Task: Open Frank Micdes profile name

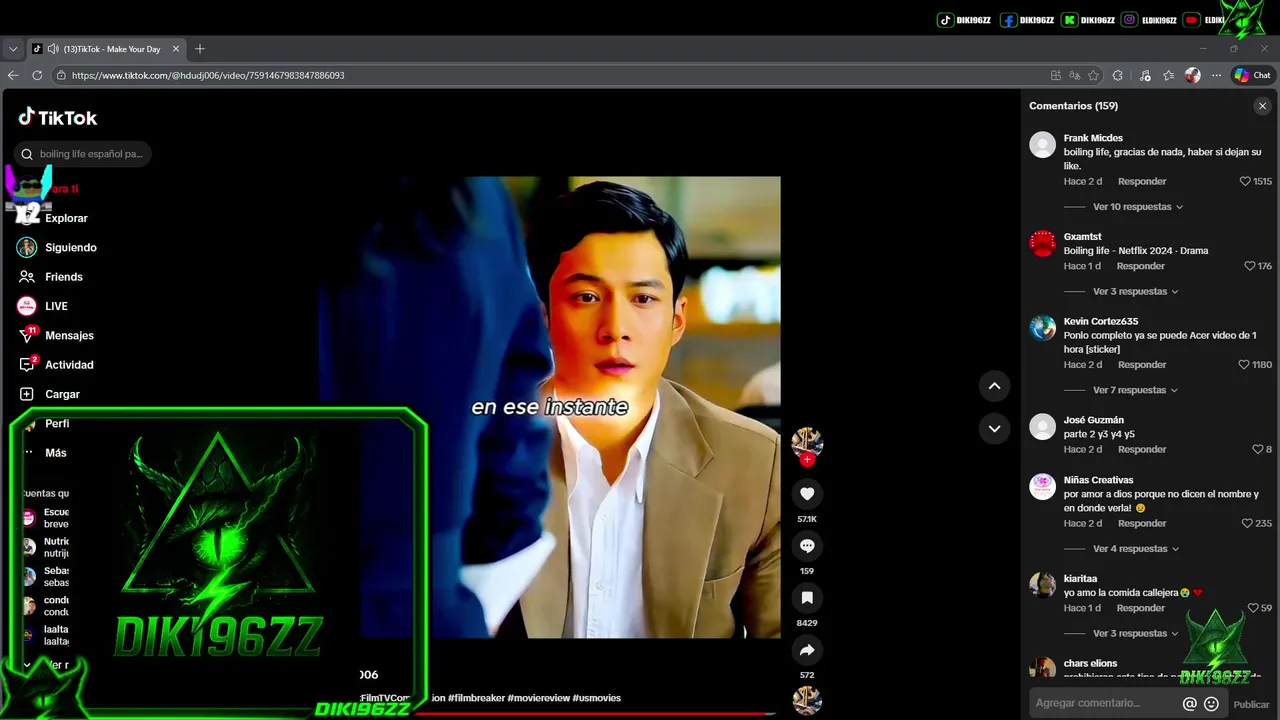Action: click(1093, 138)
